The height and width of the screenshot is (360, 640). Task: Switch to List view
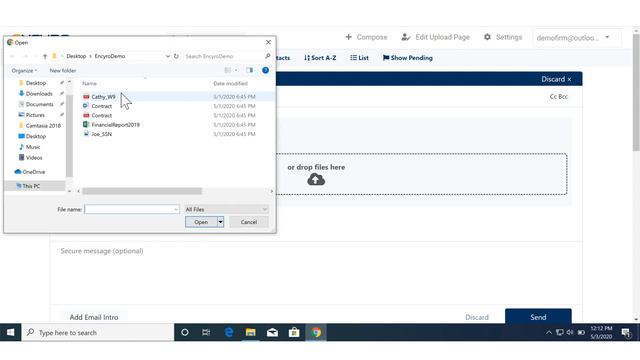(359, 58)
